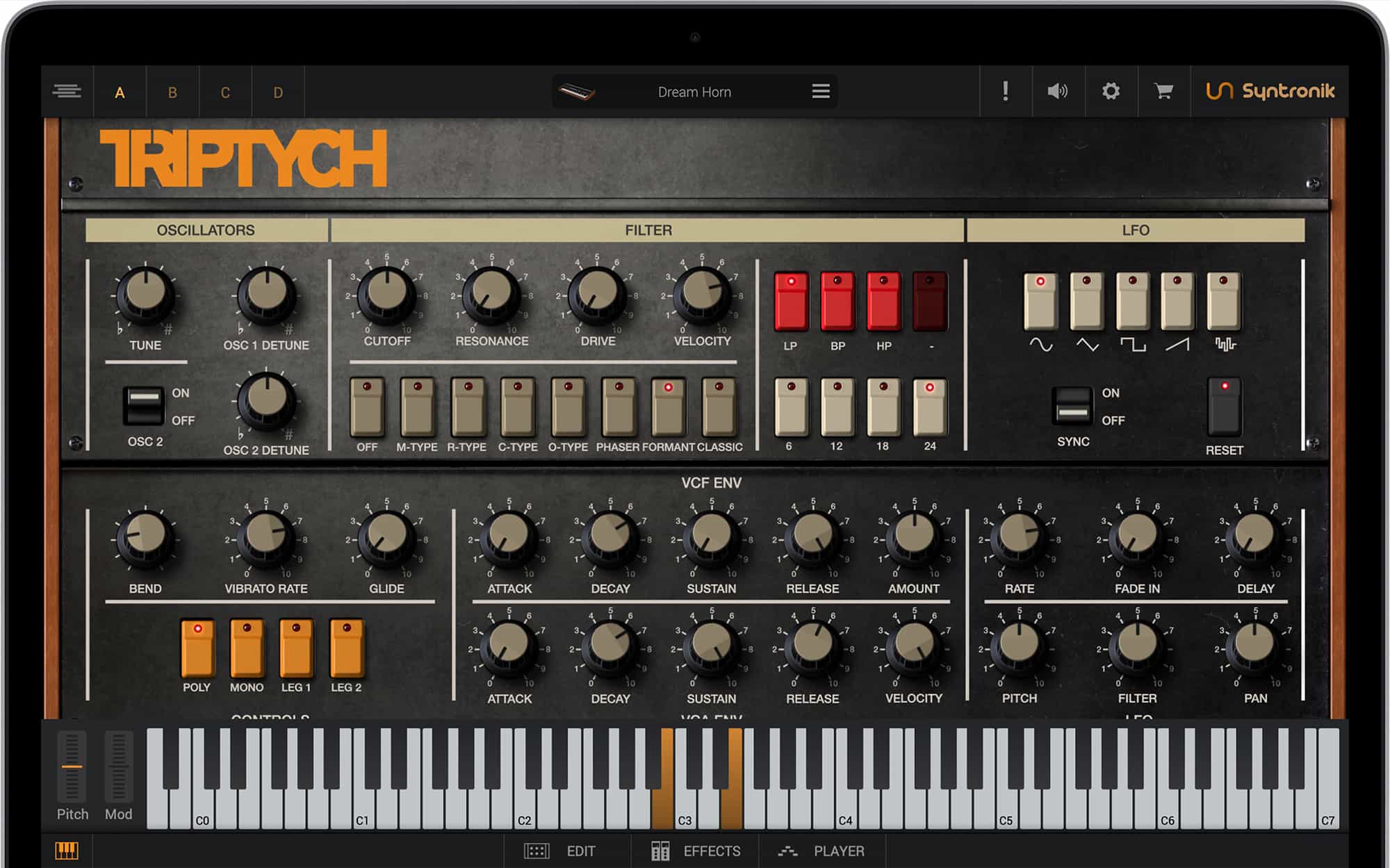Screen dimensions: 1390x868
Task: Click the OSC 1 DETUNE knob
Action: point(266,295)
